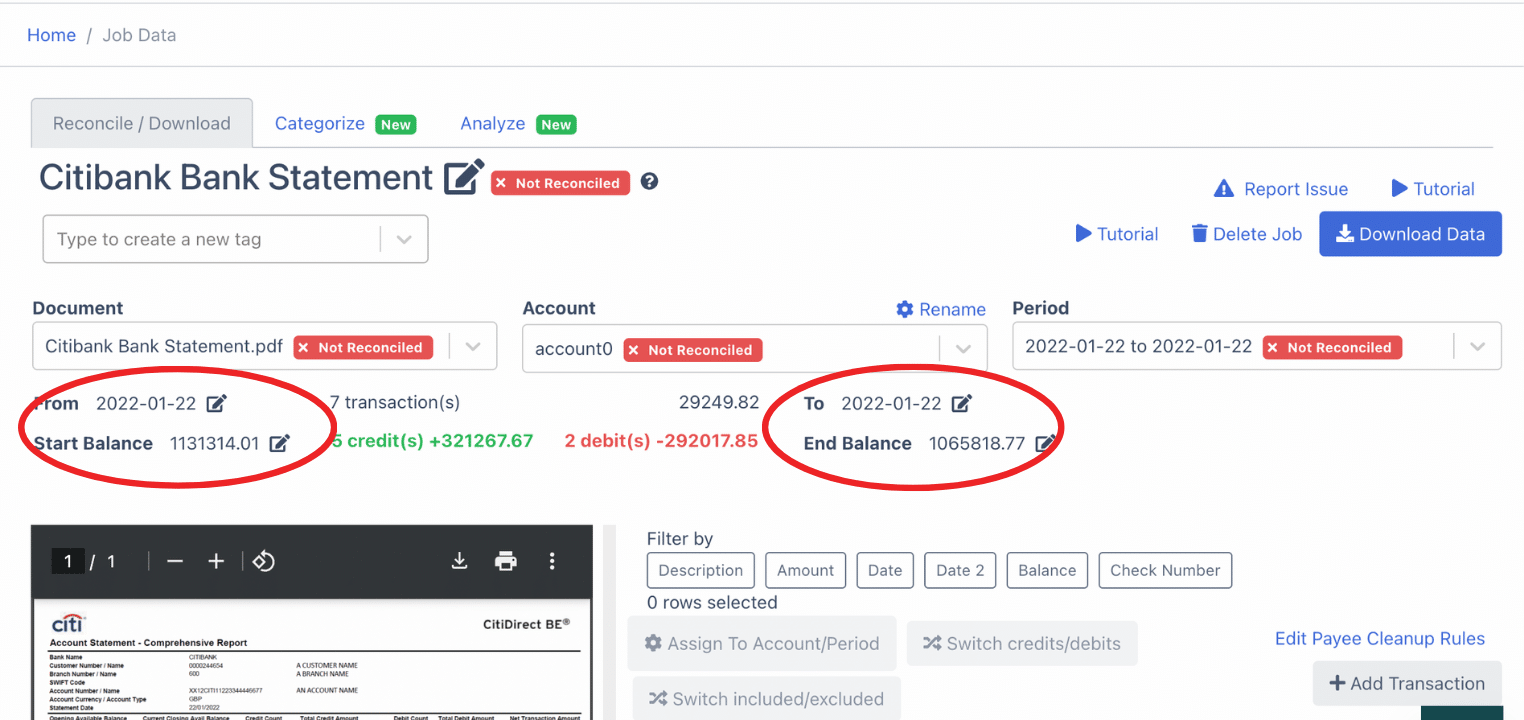The height and width of the screenshot is (720, 1524).
Task: Rotate the PDF page
Action: pos(263,561)
